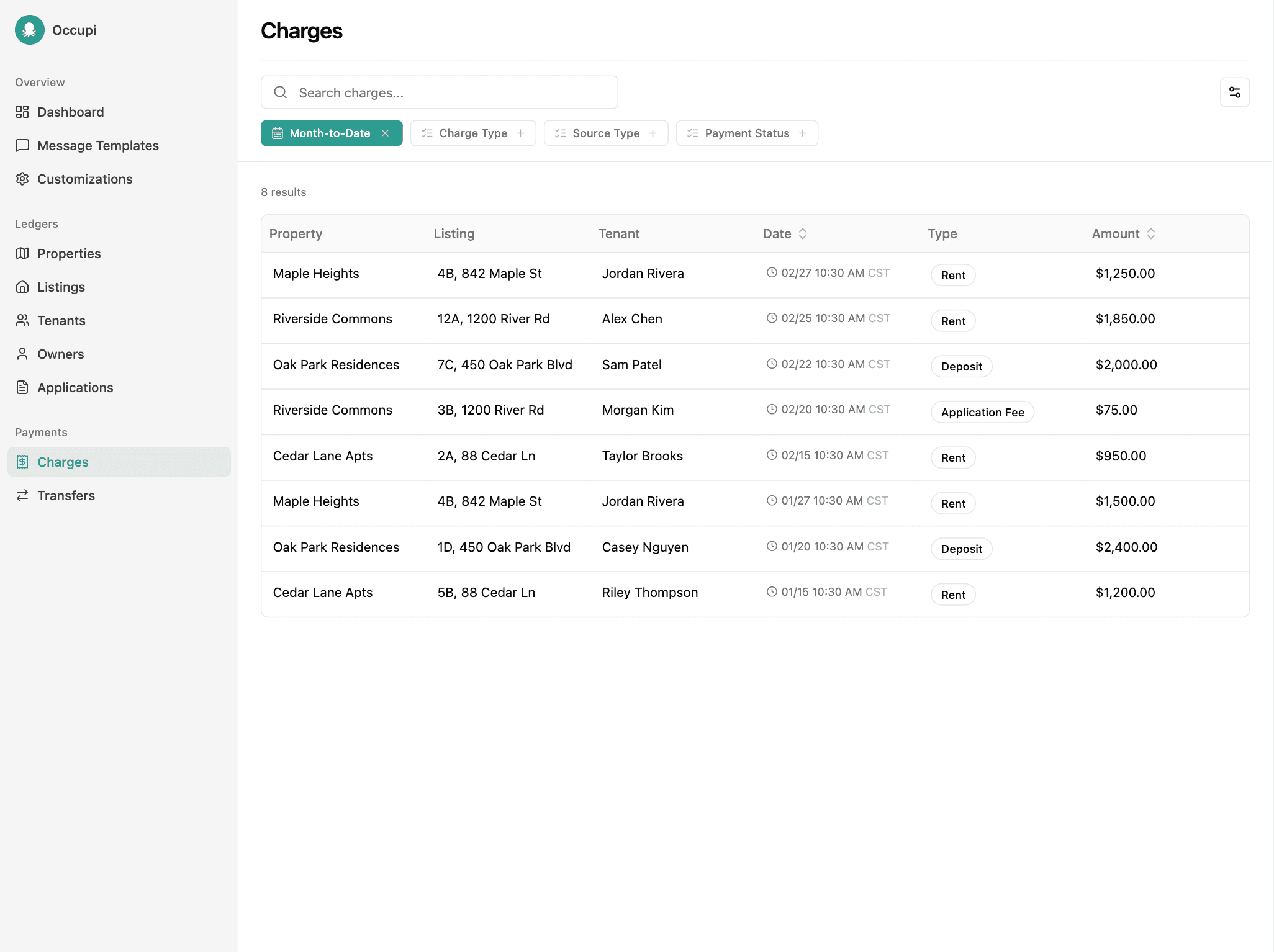Click the Message Templates speech bubble icon

pos(22,145)
